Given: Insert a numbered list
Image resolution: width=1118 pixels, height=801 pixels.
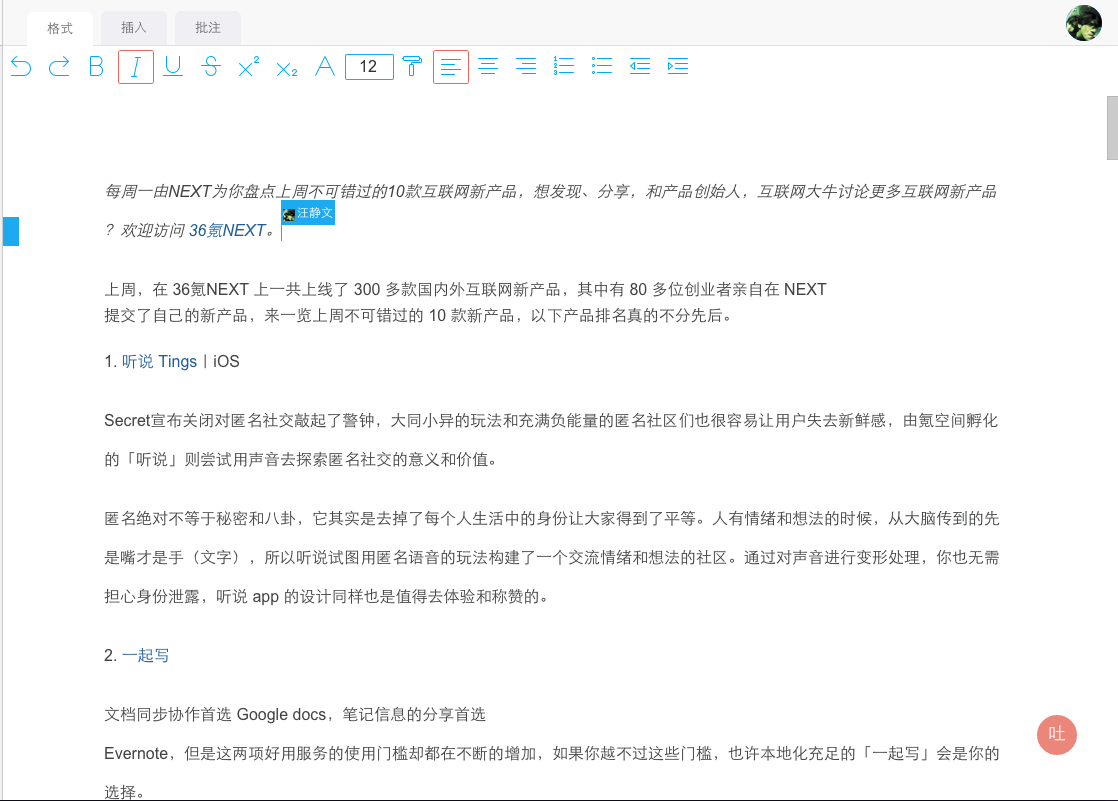Looking at the screenshot, I should [564, 67].
